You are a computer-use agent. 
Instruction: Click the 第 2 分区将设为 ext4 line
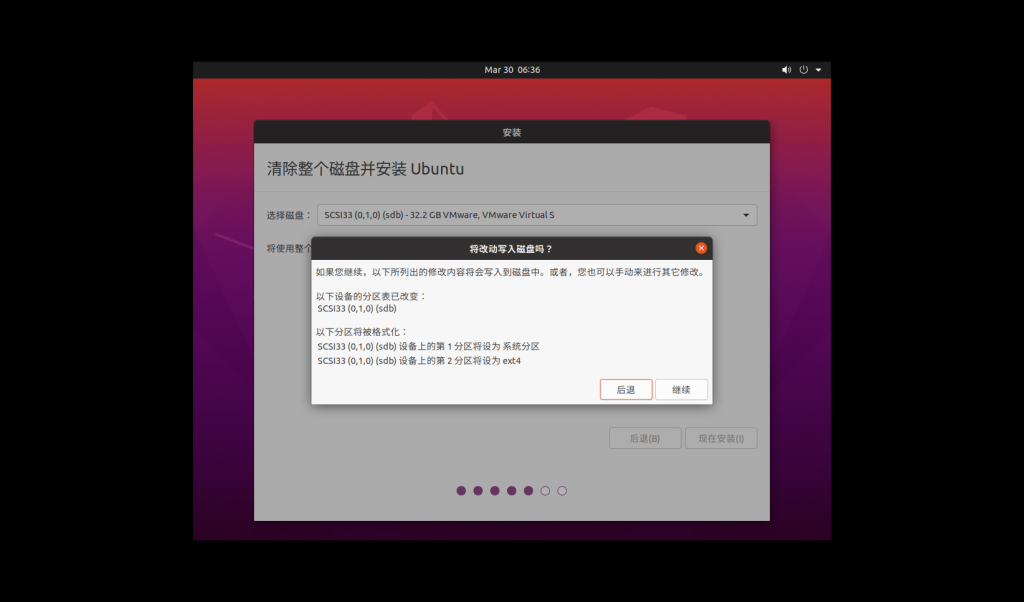pyautogui.click(x=419, y=361)
